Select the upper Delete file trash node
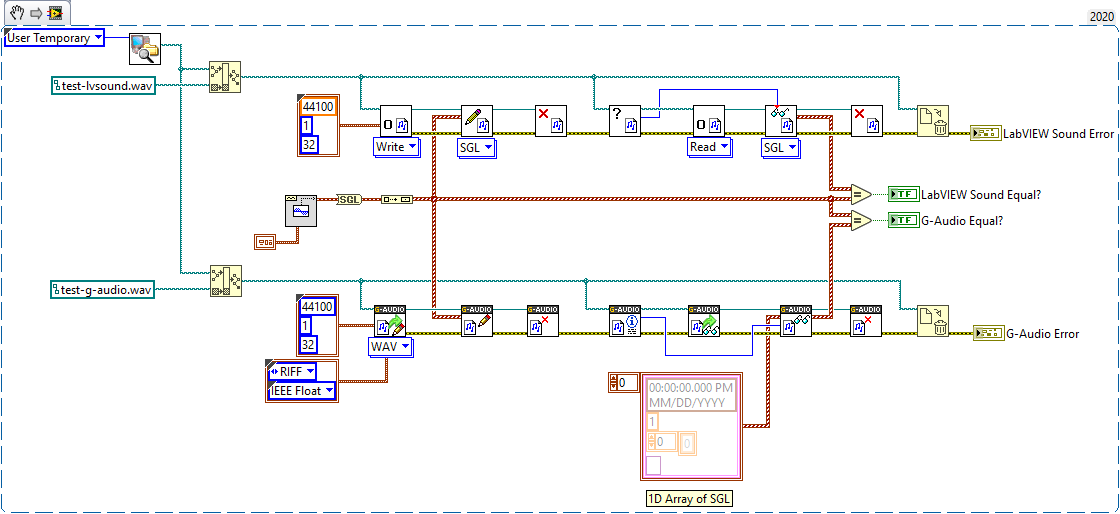Screen dimensions: 1120x514 click(x=933, y=122)
